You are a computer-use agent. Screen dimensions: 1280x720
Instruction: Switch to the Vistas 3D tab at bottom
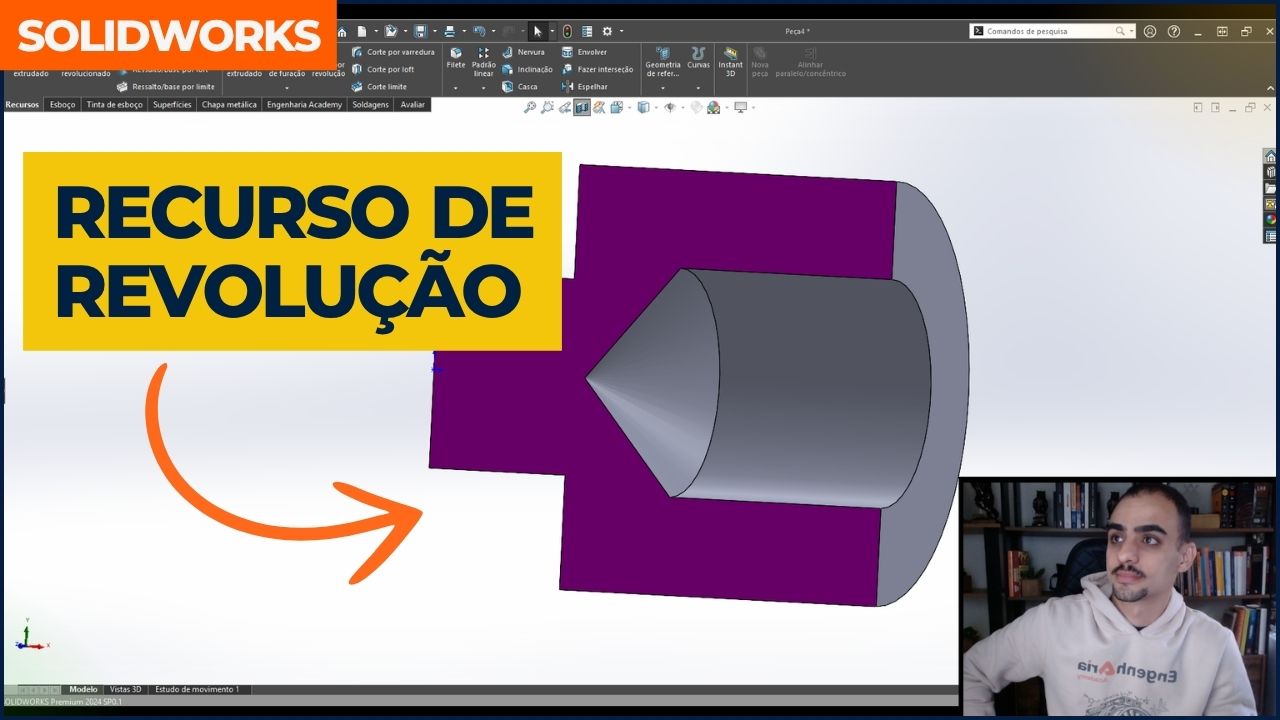[x=126, y=689]
